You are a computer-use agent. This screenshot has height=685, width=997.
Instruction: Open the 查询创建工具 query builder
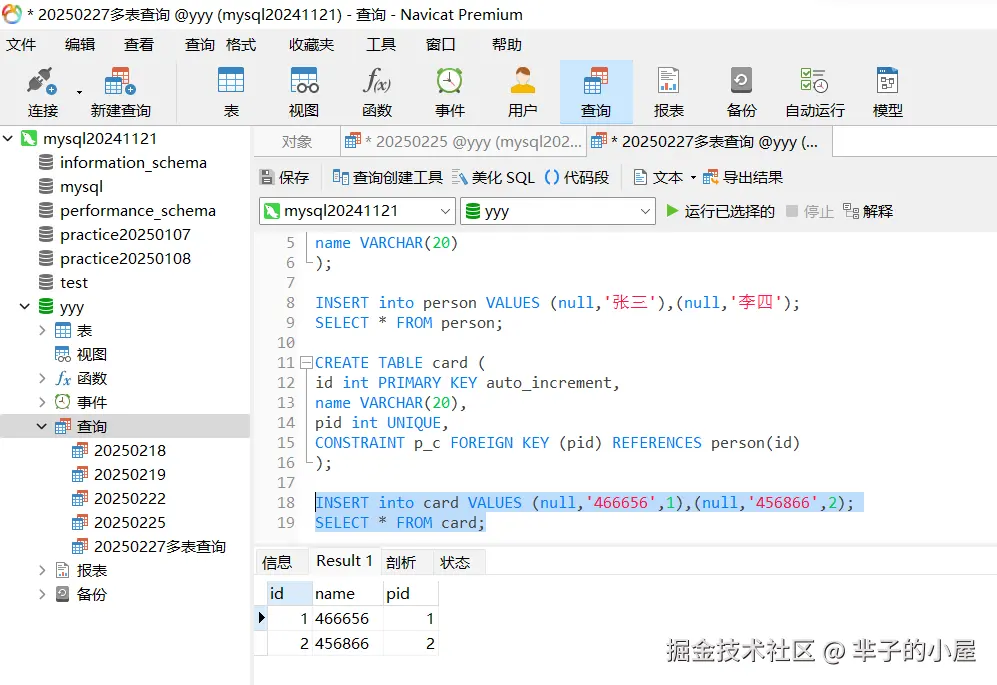(x=387, y=177)
